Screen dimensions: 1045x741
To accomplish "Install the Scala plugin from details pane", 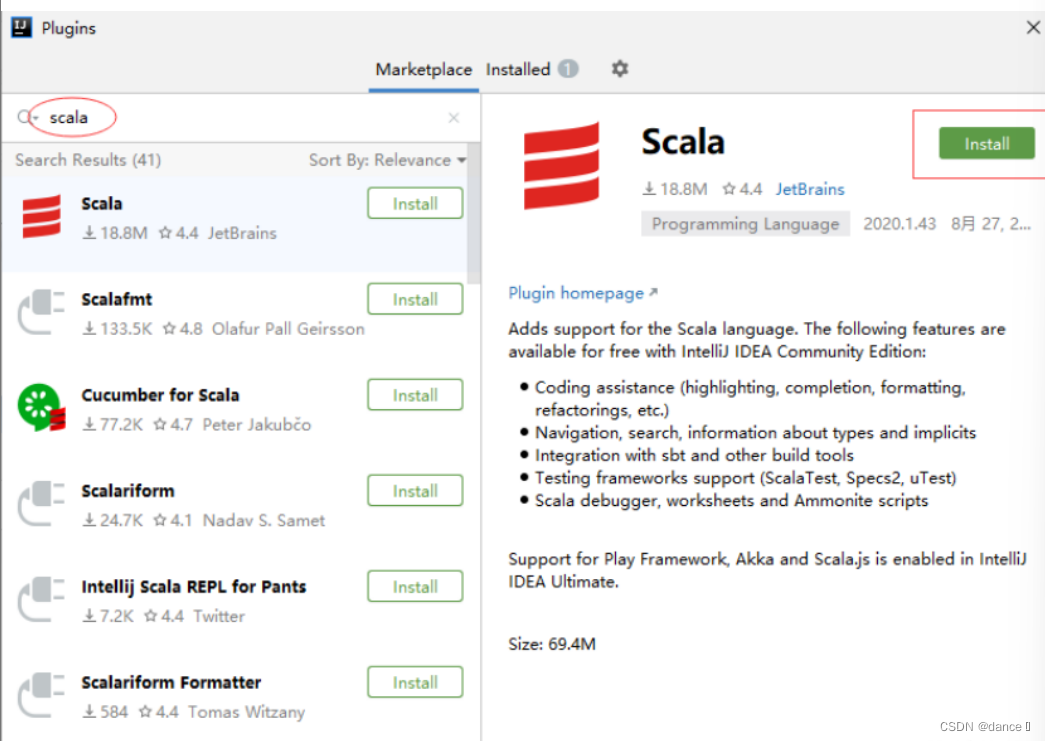I will [x=986, y=143].
